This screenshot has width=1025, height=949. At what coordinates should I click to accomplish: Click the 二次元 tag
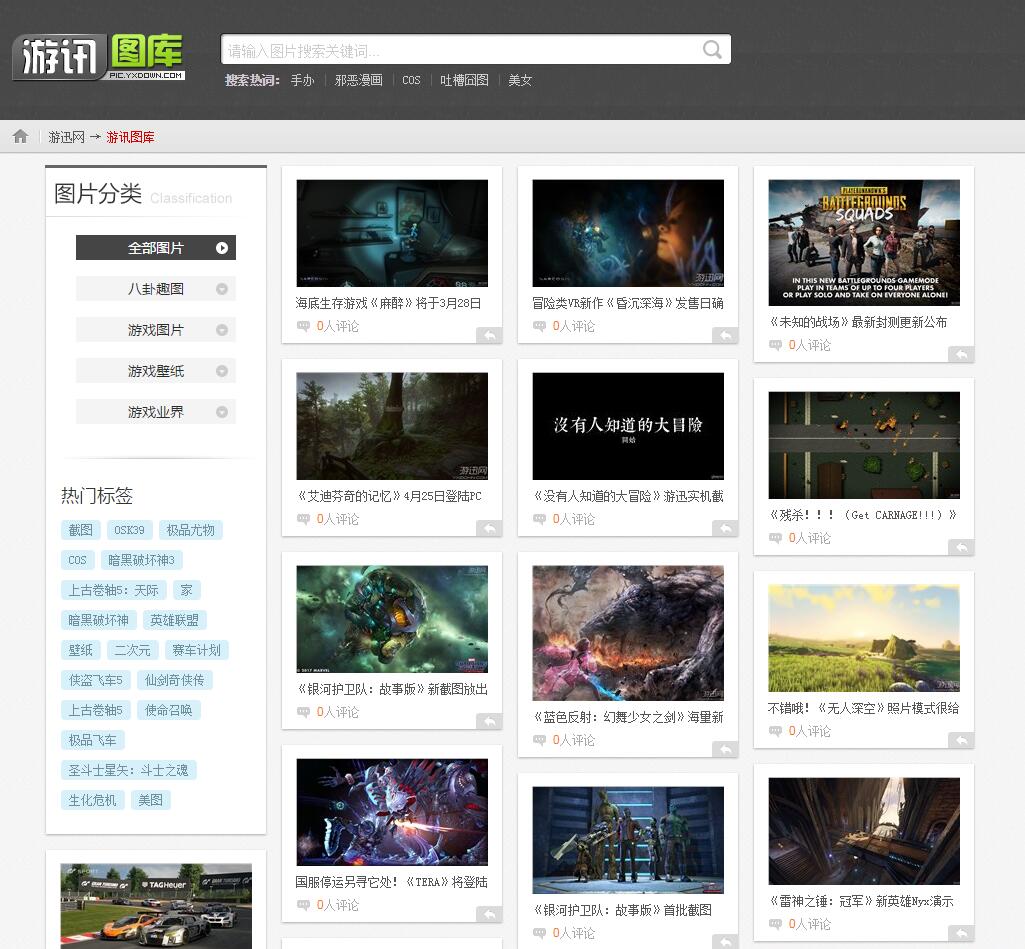click(x=132, y=650)
